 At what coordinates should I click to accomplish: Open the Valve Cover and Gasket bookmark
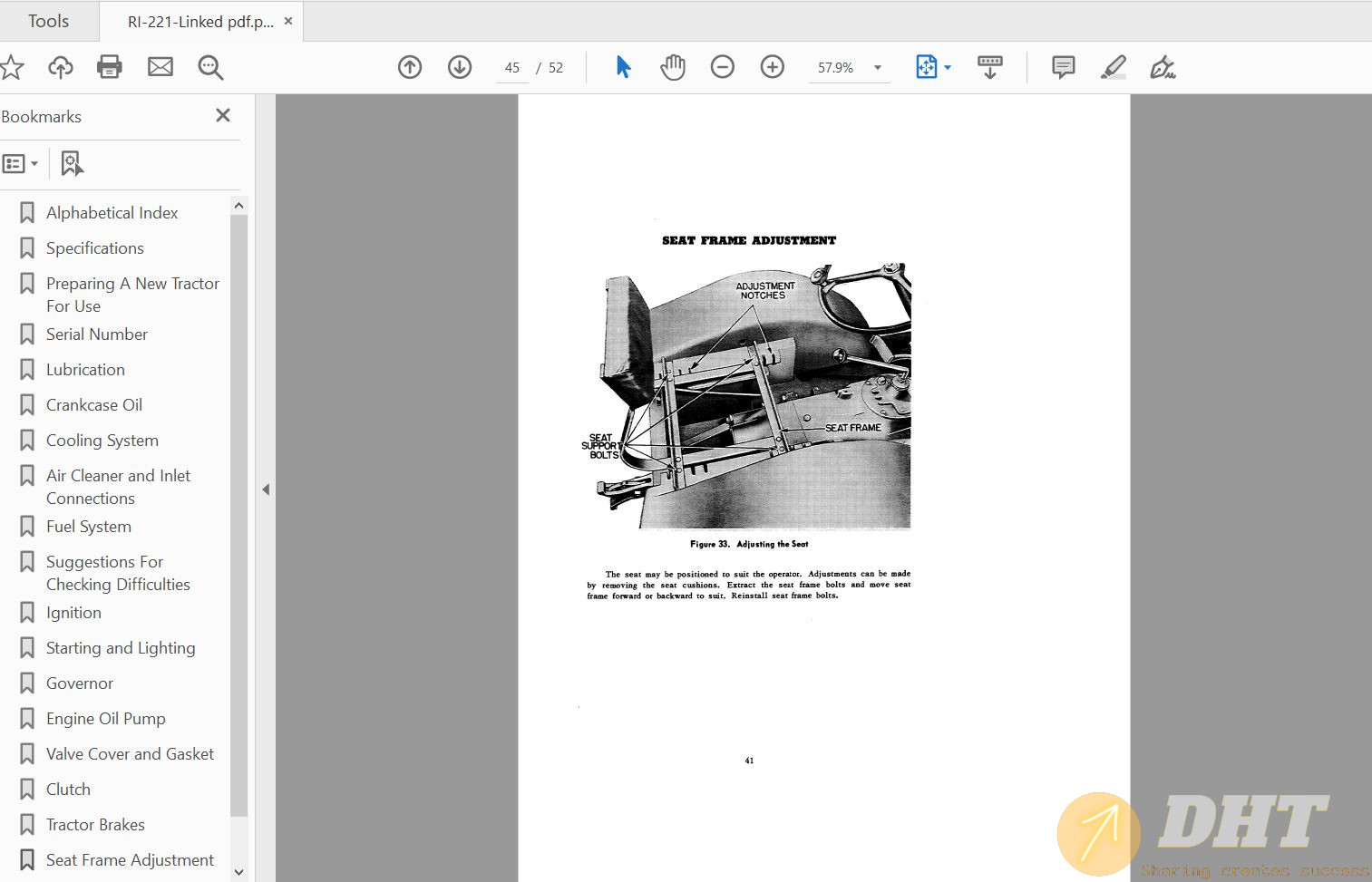(x=130, y=754)
